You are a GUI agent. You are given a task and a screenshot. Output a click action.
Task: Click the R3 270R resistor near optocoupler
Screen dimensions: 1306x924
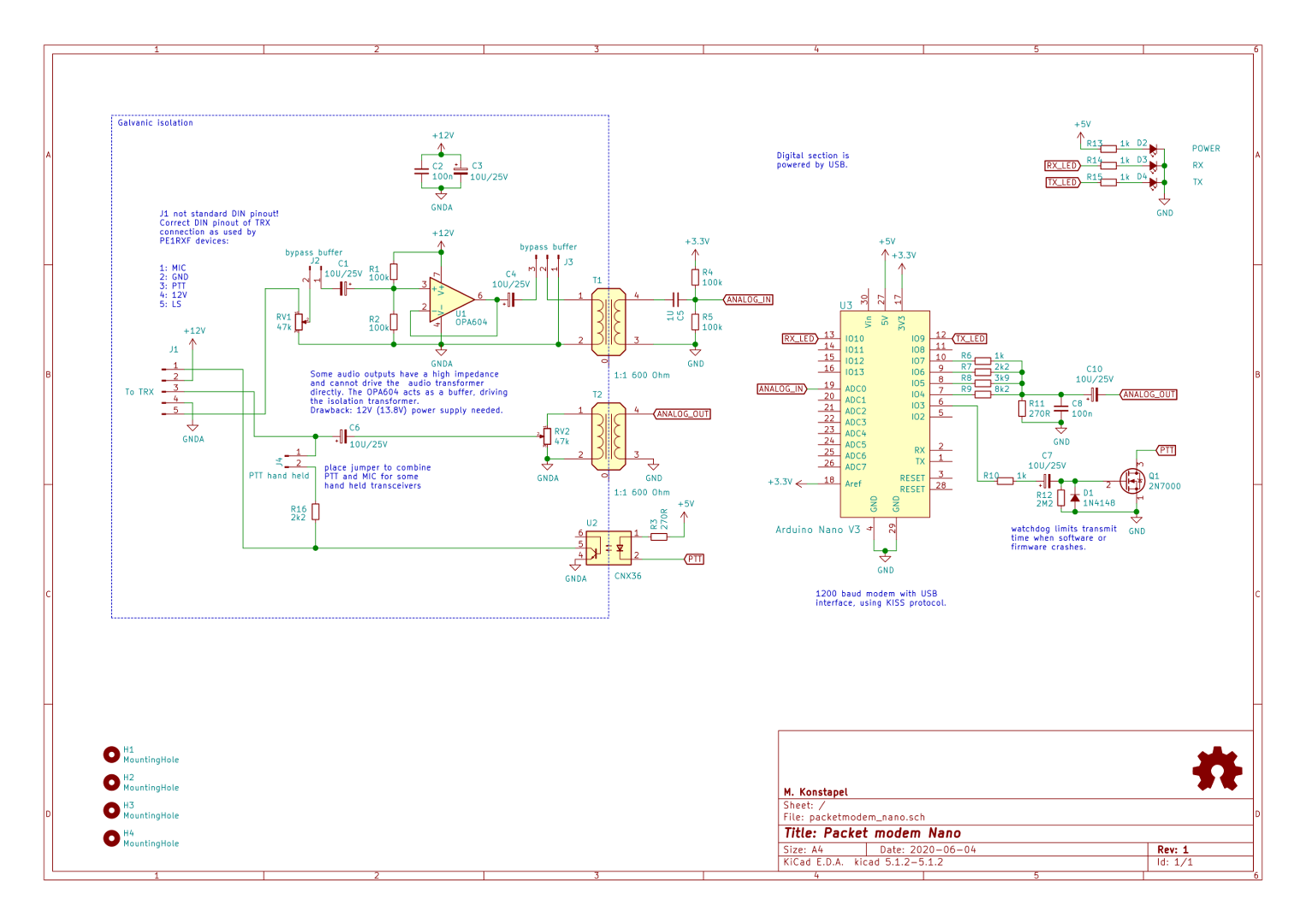[x=659, y=536]
